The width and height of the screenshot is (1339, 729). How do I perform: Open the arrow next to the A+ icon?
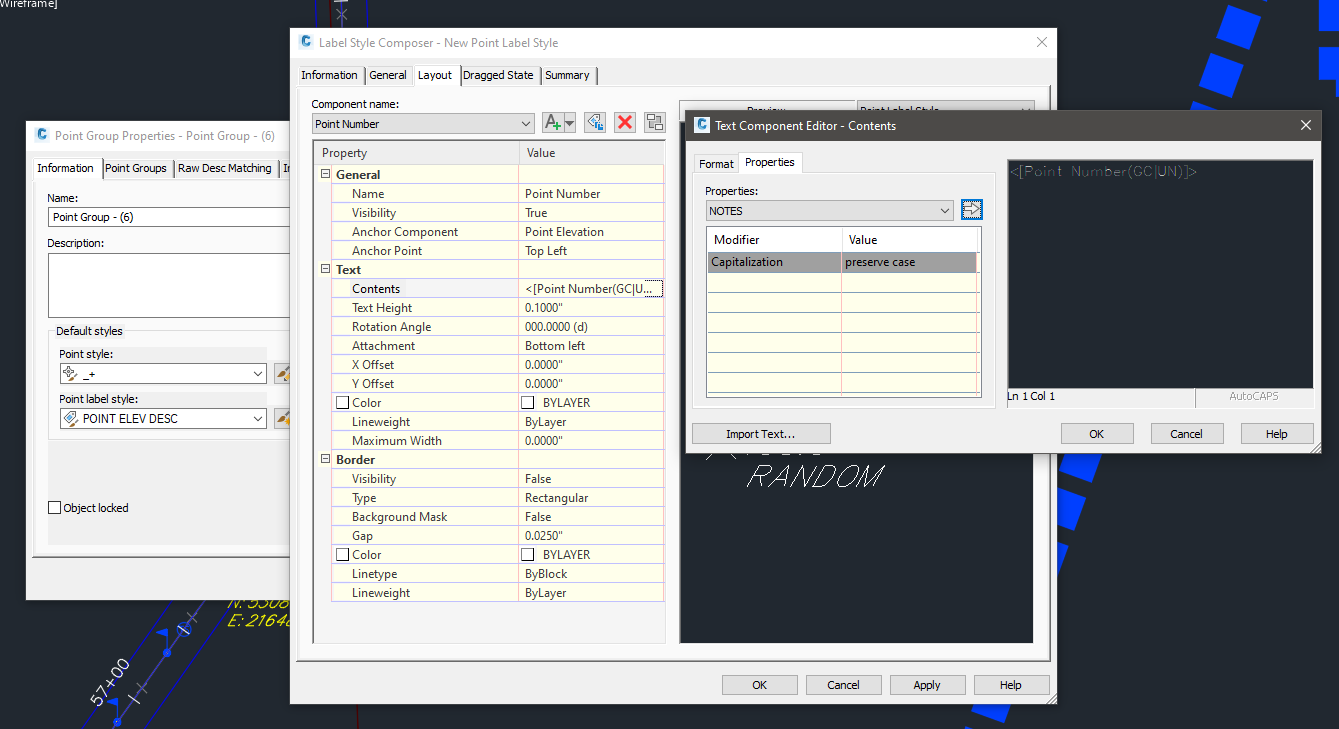click(x=570, y=122)
